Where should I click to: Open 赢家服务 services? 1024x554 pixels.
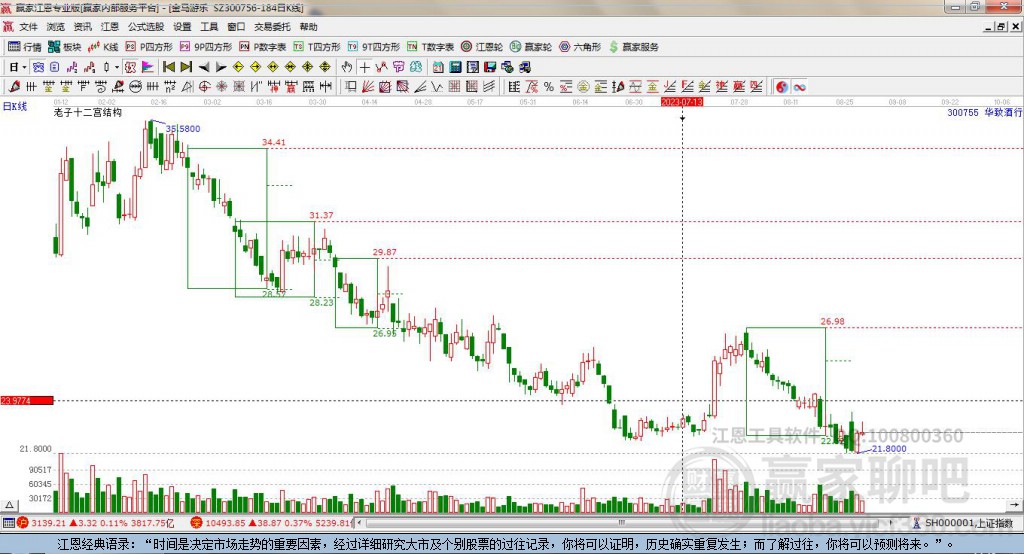pyautogui.click(x=634, y=47)
